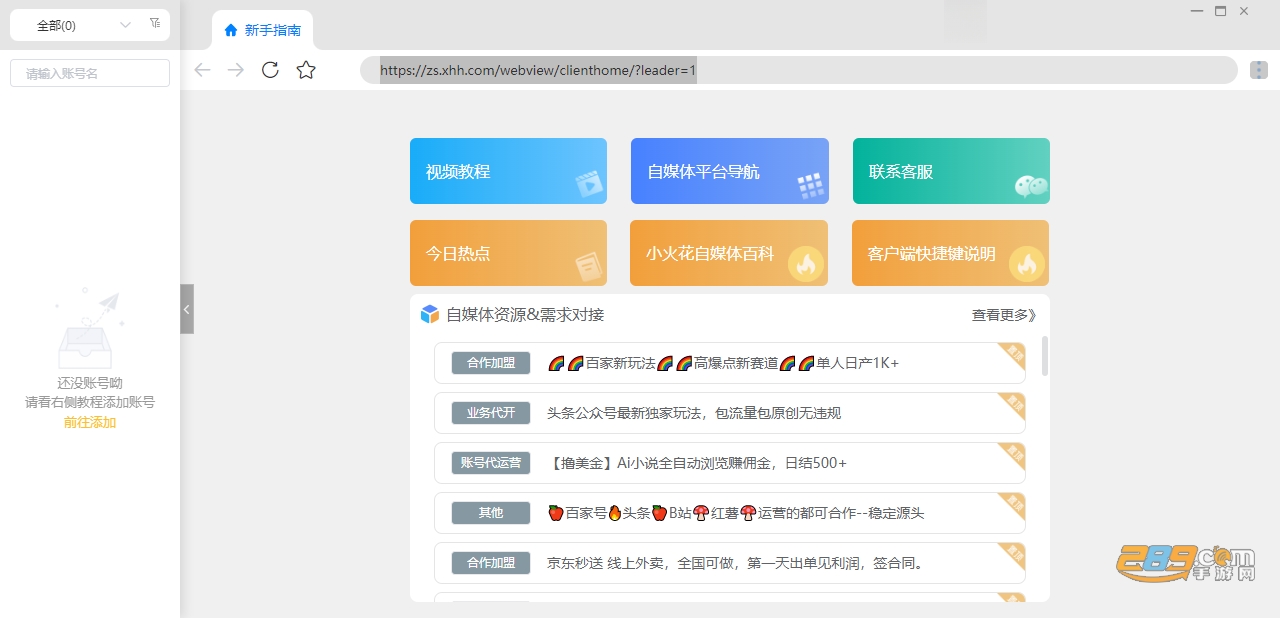
Task: Collapse the left sidebar with arrow handle
Action: (x=187, y=309)
